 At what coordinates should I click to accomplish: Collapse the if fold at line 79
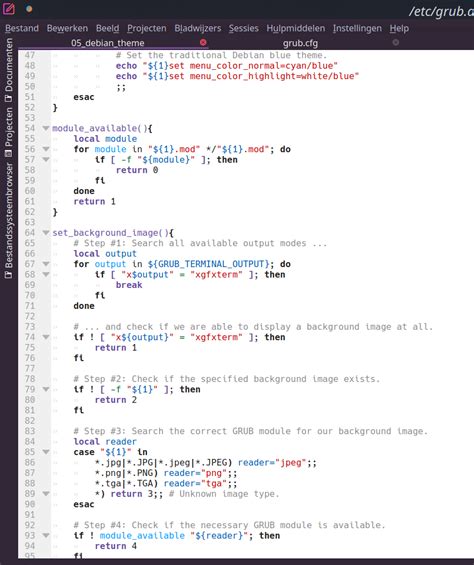[46, 389]
